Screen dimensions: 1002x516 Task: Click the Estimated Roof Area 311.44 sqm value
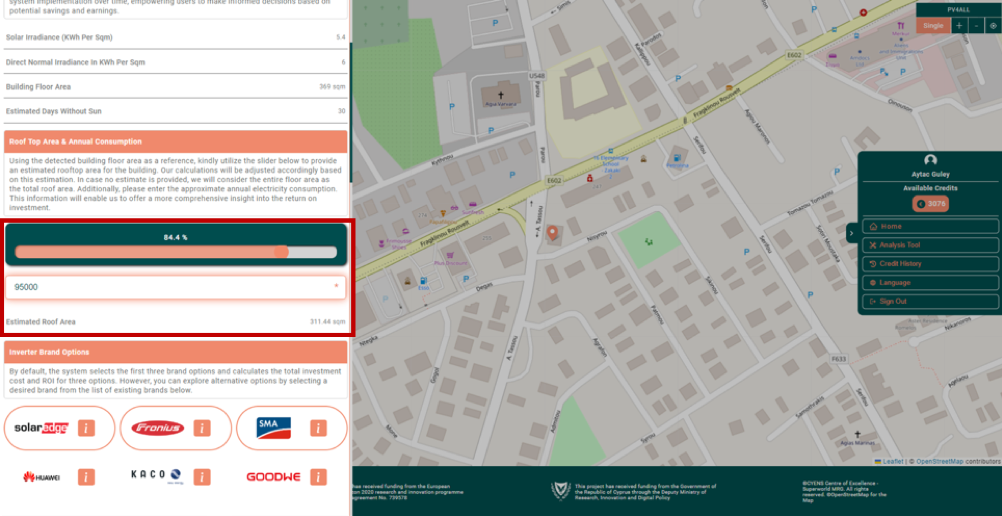(327, 322)
